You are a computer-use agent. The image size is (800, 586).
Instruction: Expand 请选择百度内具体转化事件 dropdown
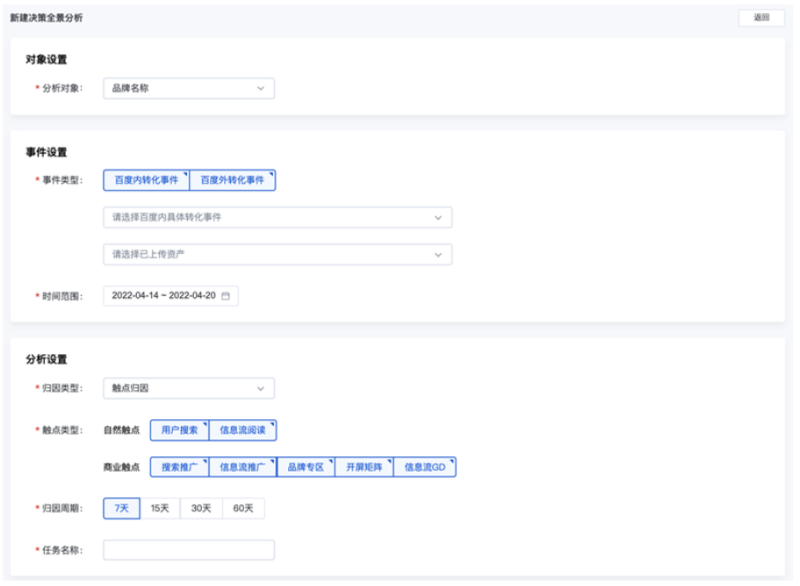(x=277, y=217)
